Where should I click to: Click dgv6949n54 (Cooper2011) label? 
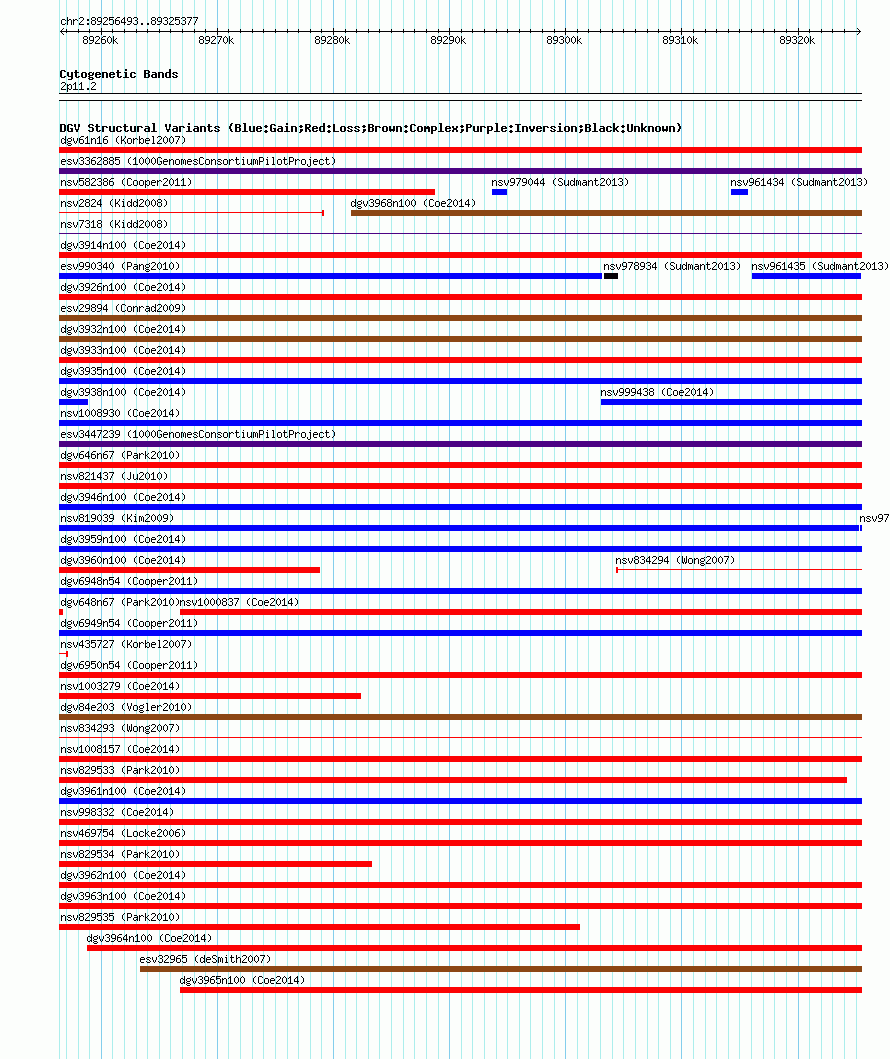(x=129, y=622)
